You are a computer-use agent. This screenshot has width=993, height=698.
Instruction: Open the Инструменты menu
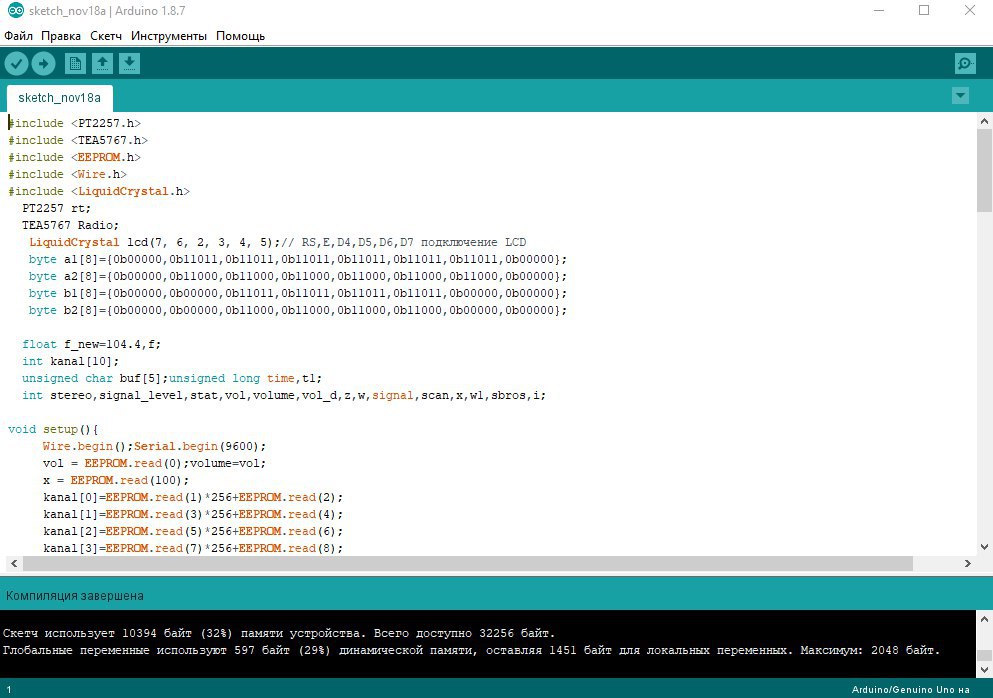168,36
